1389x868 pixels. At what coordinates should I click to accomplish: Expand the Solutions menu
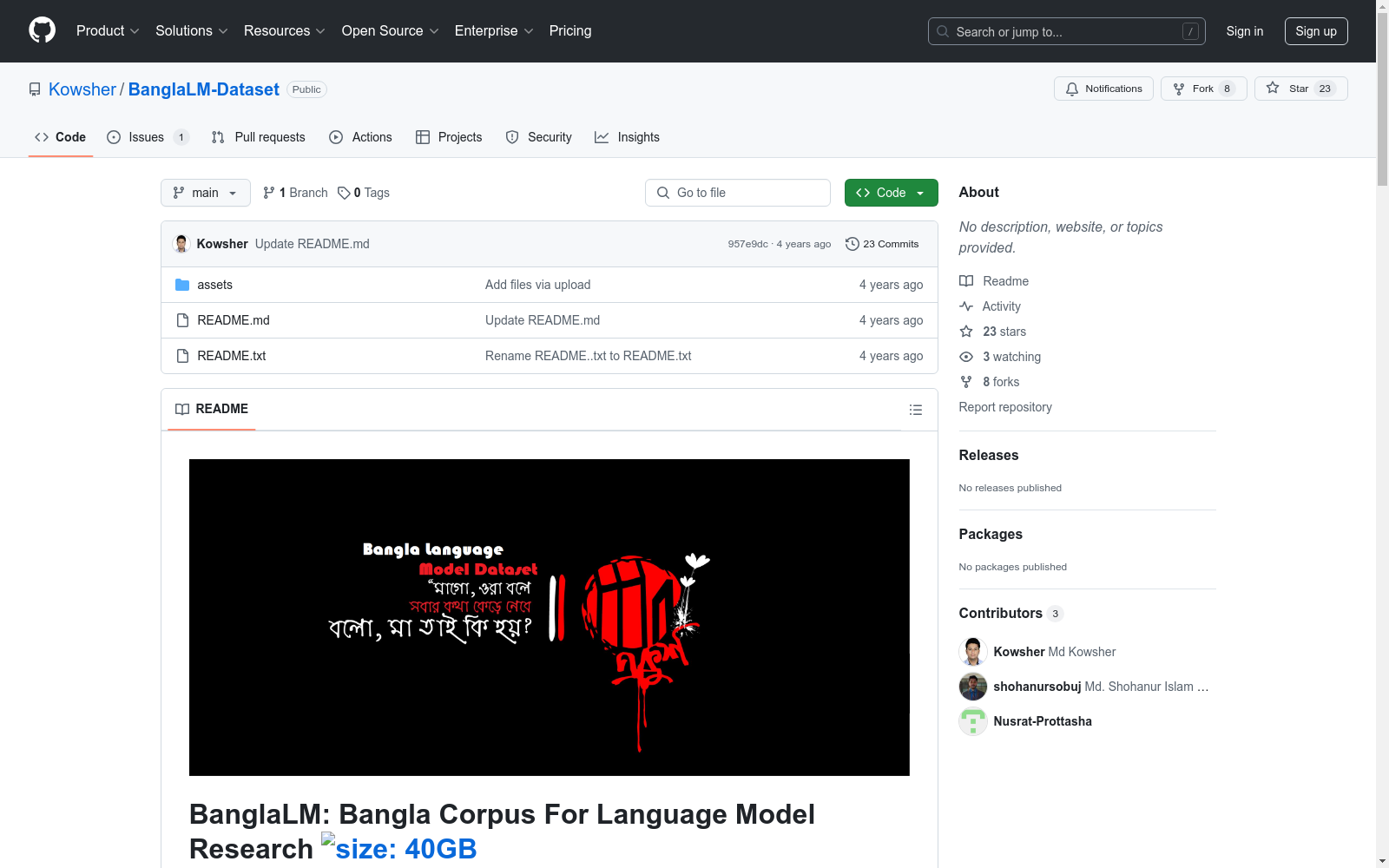pos(192,31)
